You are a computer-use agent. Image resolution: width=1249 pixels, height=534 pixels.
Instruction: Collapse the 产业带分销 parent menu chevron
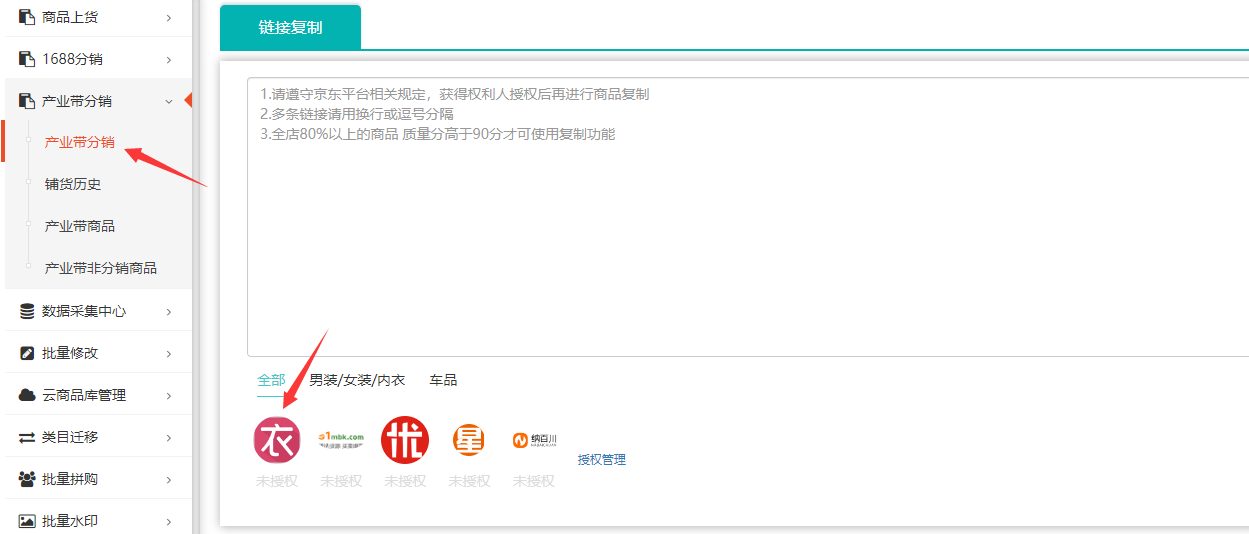169,101
